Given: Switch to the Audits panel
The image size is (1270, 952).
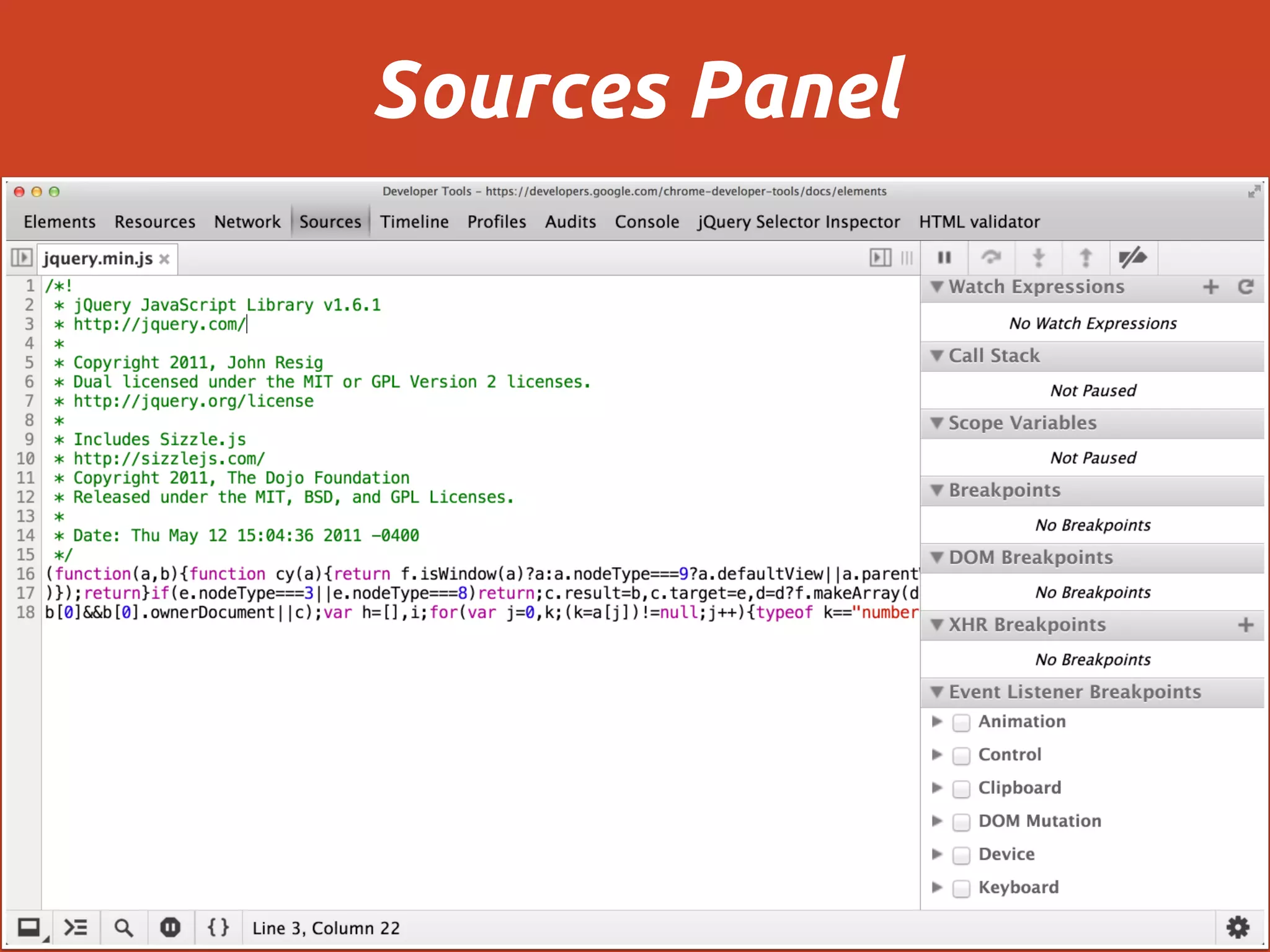Looking at the screenshot, I should point(571,222).
